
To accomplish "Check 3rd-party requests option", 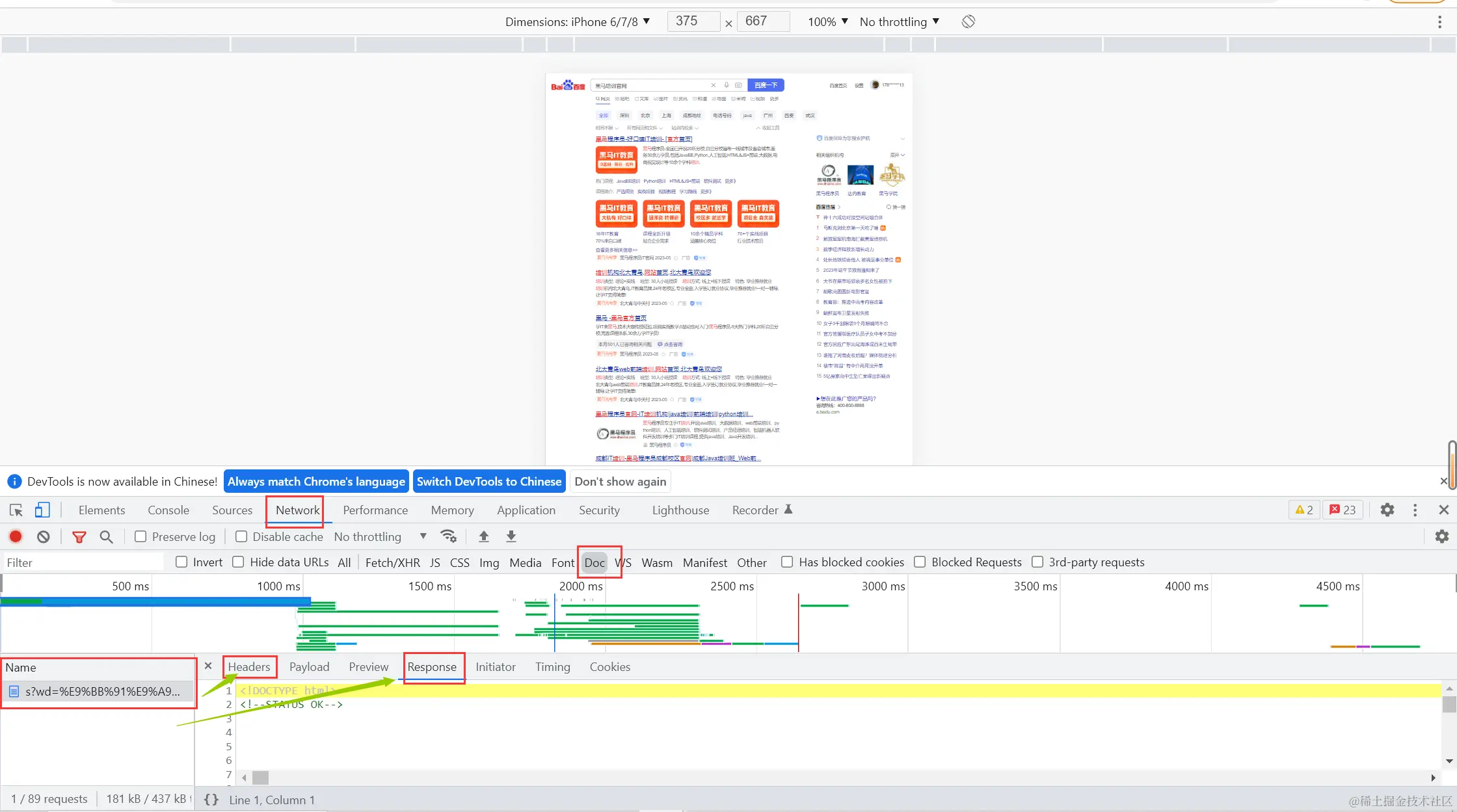I will [x=1037, y=562].
